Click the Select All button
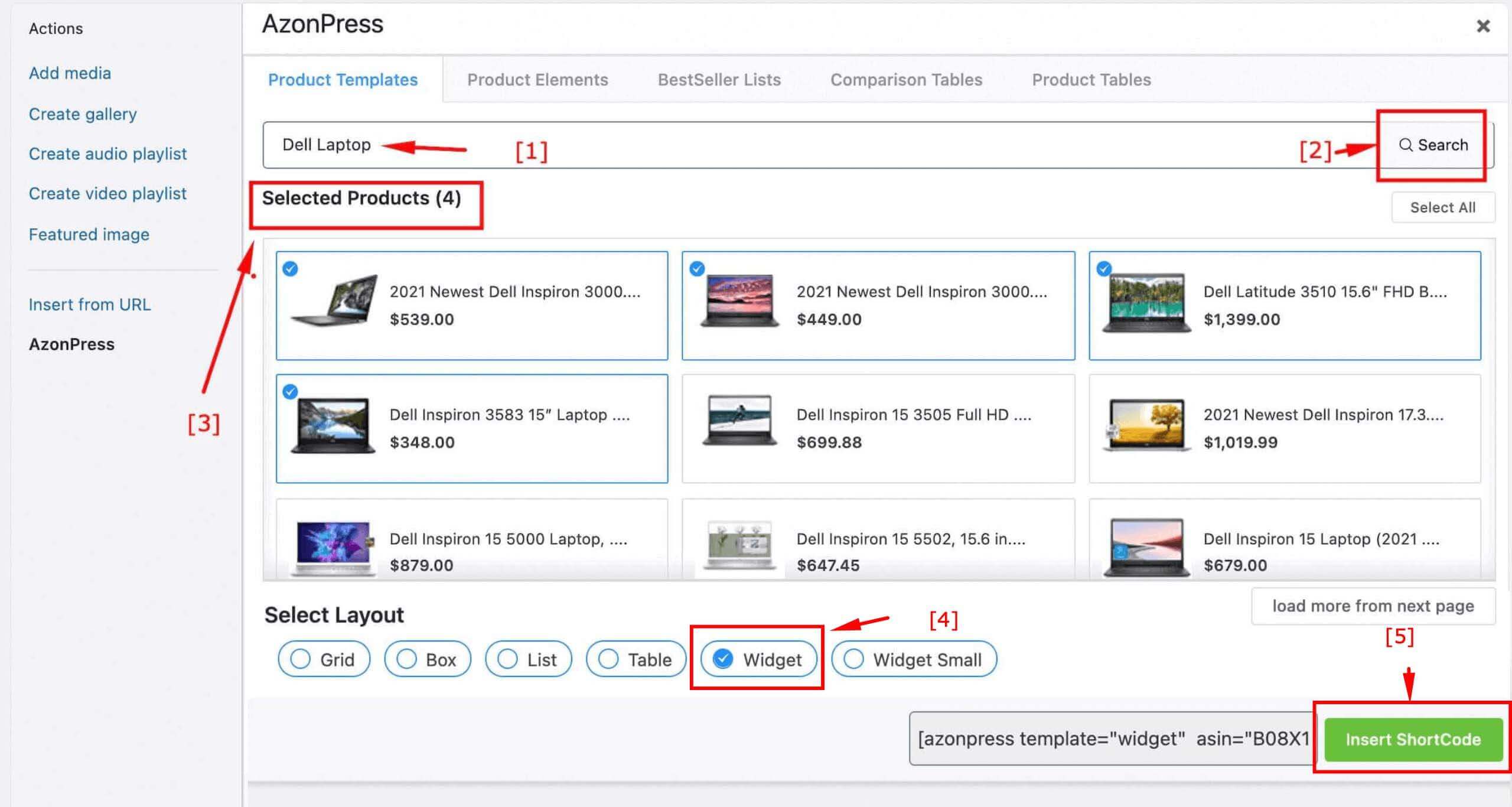The width and height of the screenshot is (1512, 807). coord(1443,207)
